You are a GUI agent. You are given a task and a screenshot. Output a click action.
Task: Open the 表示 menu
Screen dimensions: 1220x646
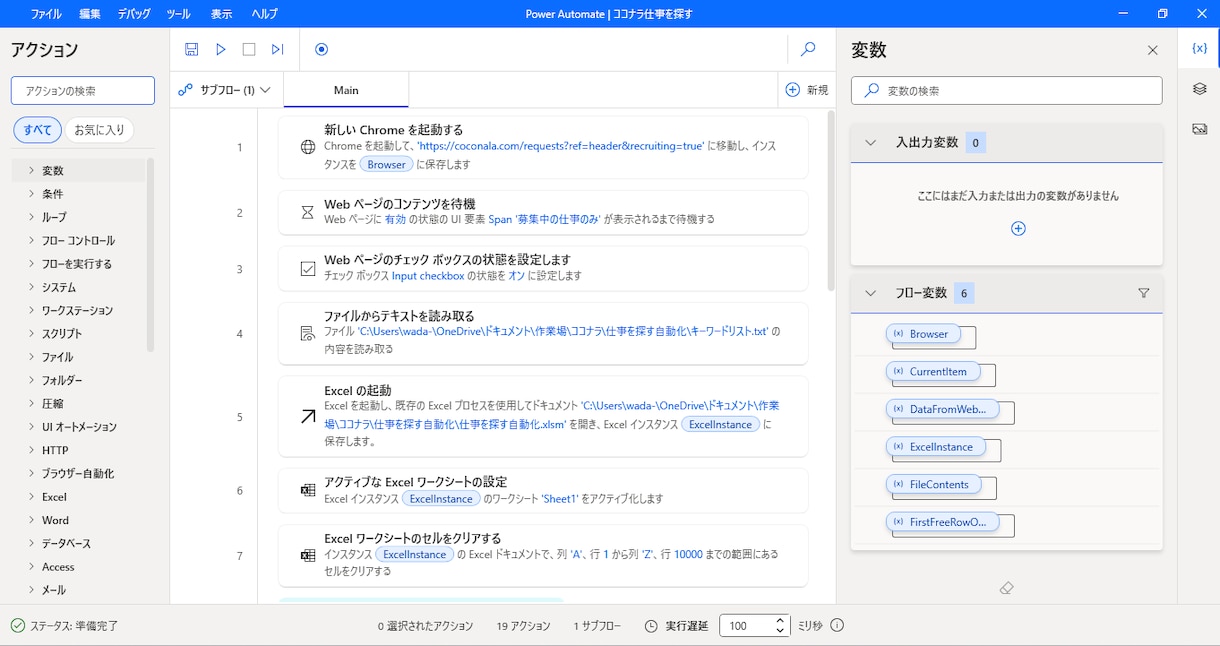click(222, 14)
